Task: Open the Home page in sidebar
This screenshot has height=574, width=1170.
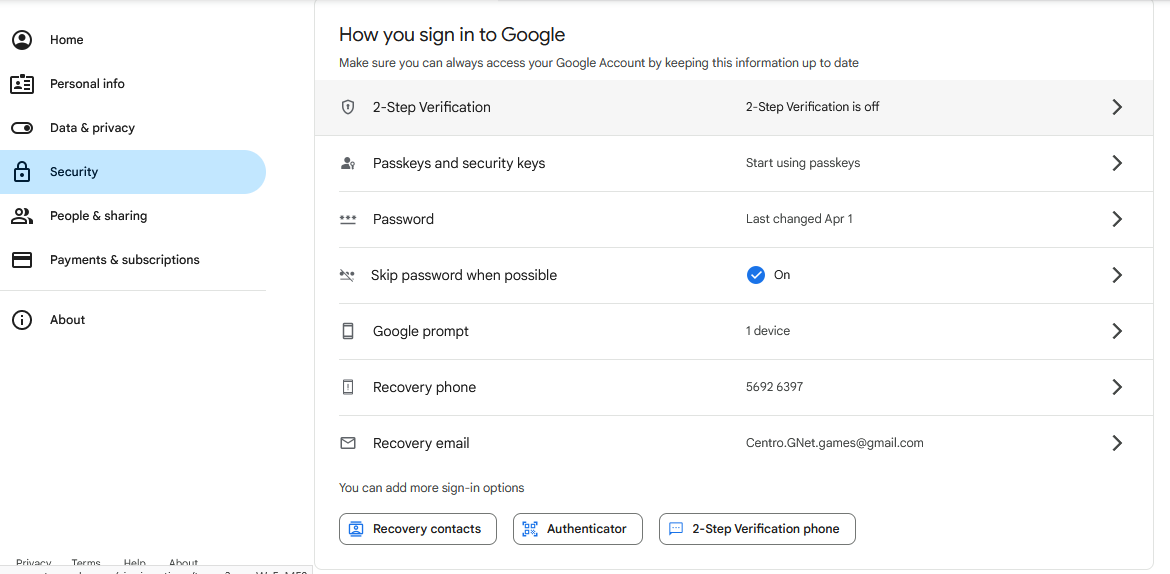Action: (x=66, y=40)
